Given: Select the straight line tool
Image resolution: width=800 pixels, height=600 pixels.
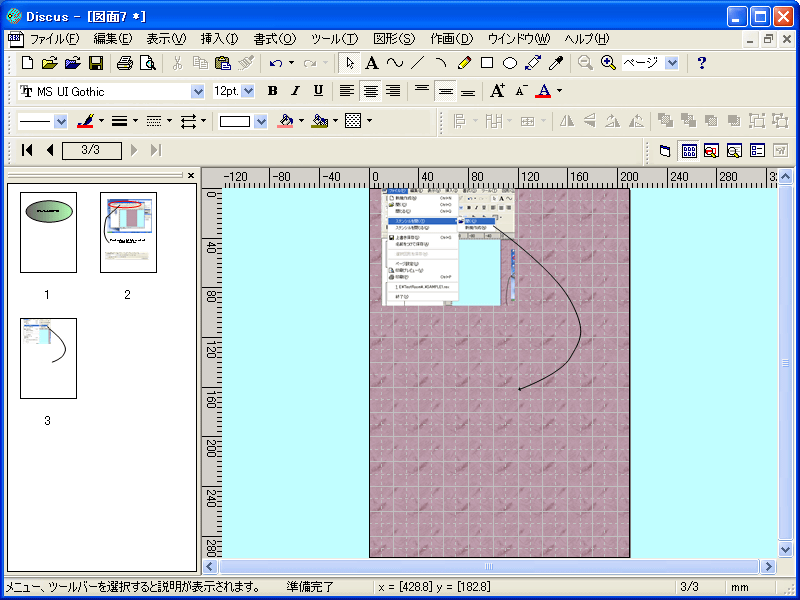Looking at the screenshot, I should click(418, 63).
